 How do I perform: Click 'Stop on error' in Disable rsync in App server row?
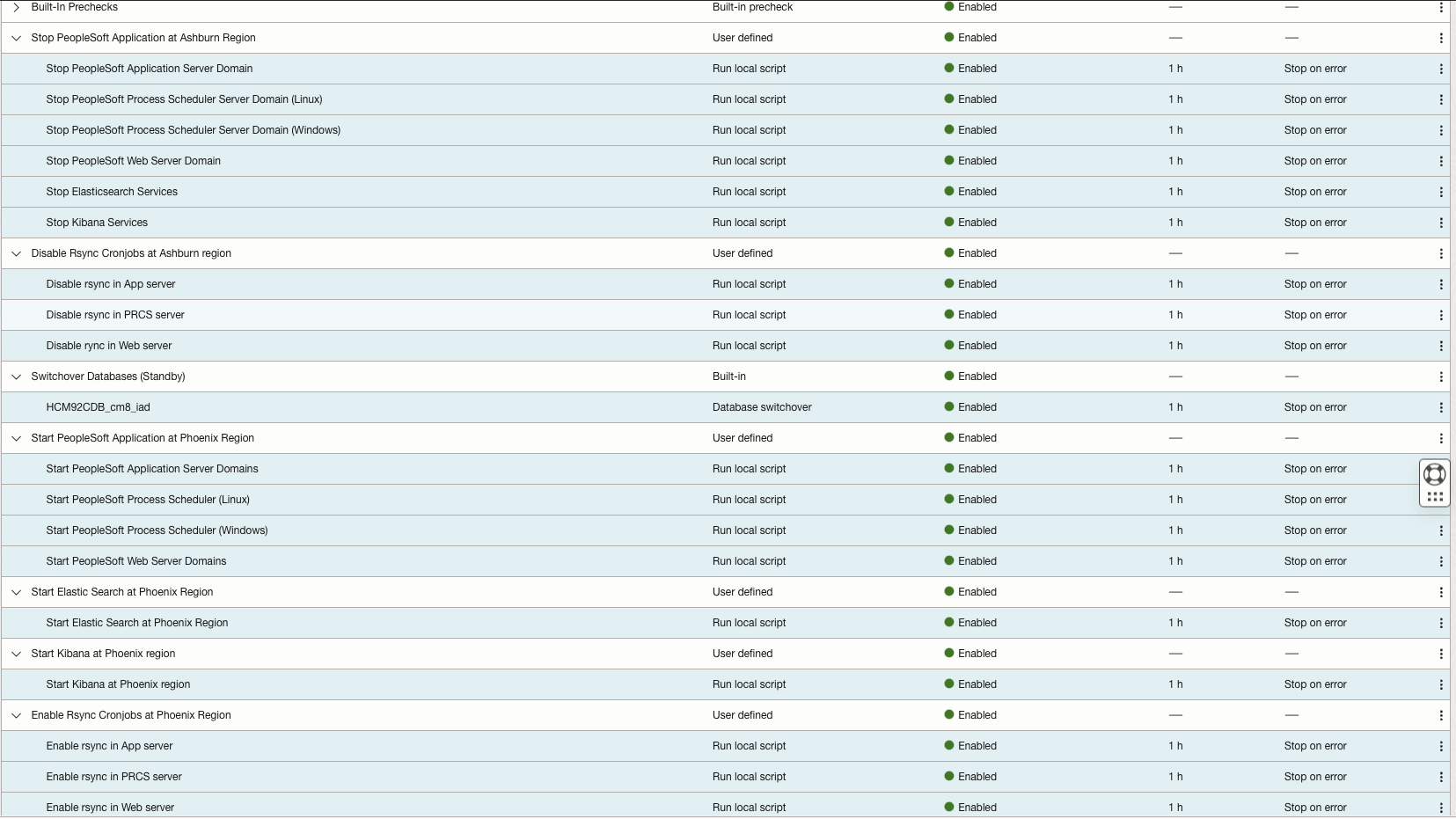(1315, 284)
